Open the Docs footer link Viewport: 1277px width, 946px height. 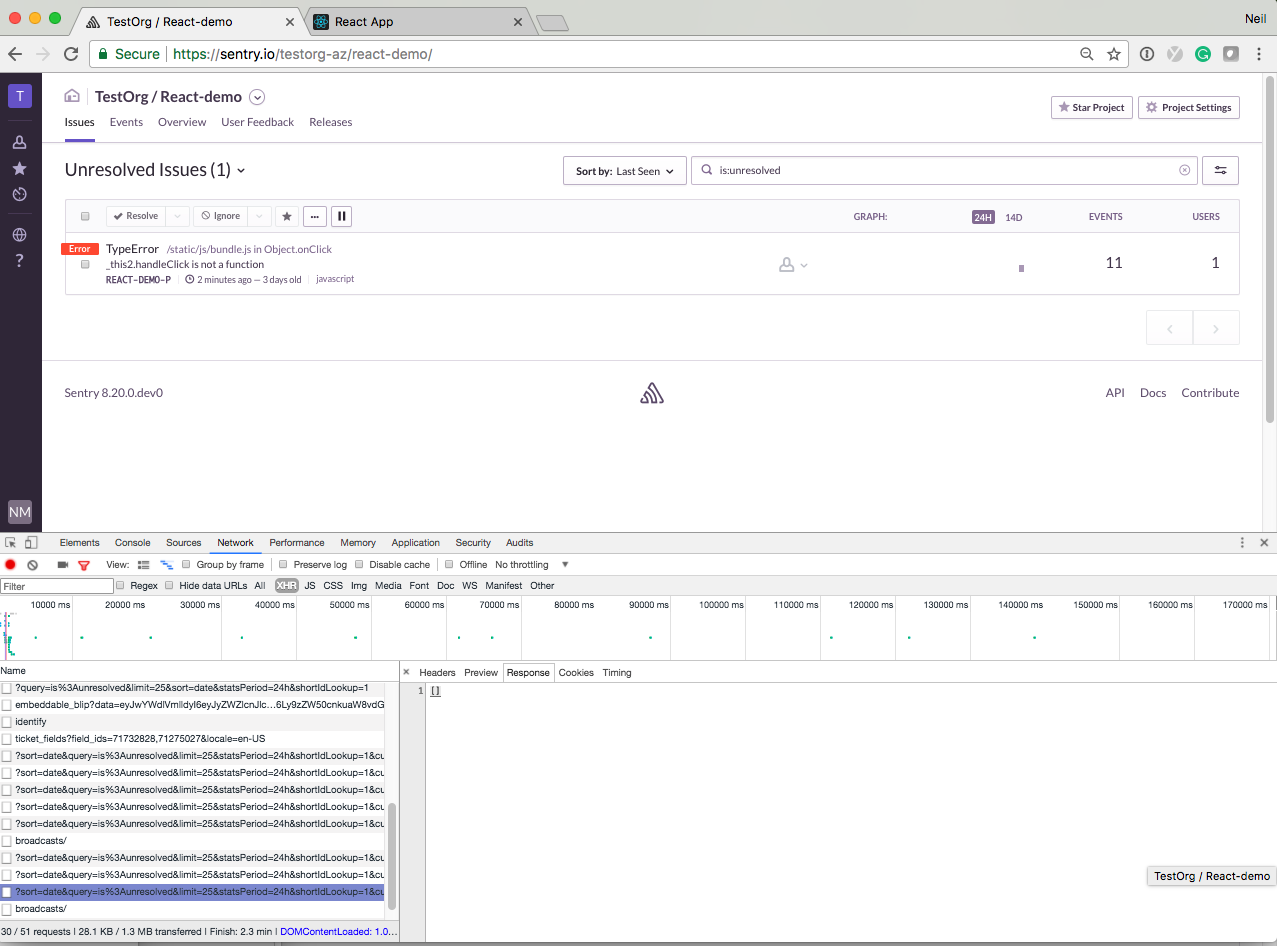[1153, 393]
